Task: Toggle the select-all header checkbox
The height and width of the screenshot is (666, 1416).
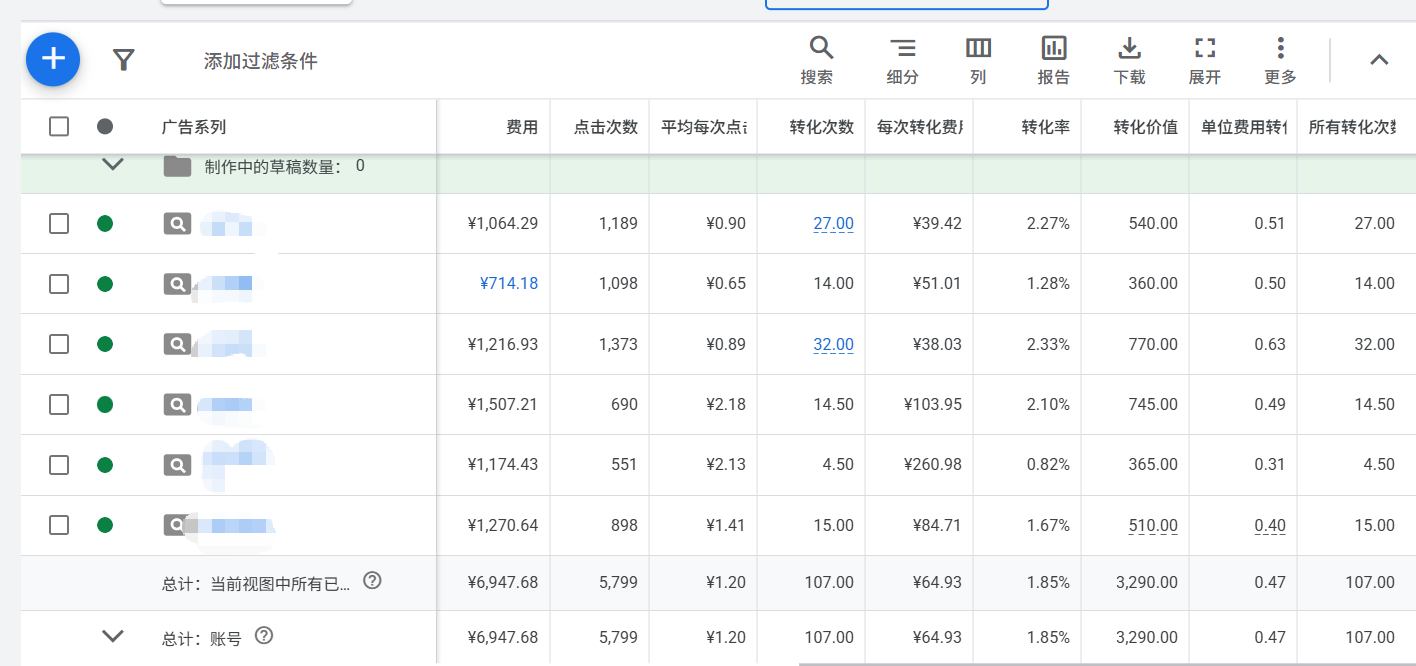Action: (x=59, y=126)
